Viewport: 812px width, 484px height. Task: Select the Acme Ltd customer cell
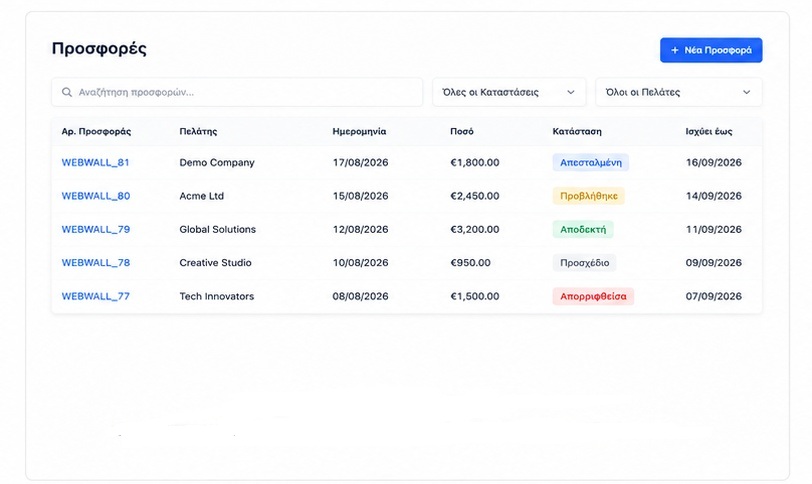(x=201, y=196)
